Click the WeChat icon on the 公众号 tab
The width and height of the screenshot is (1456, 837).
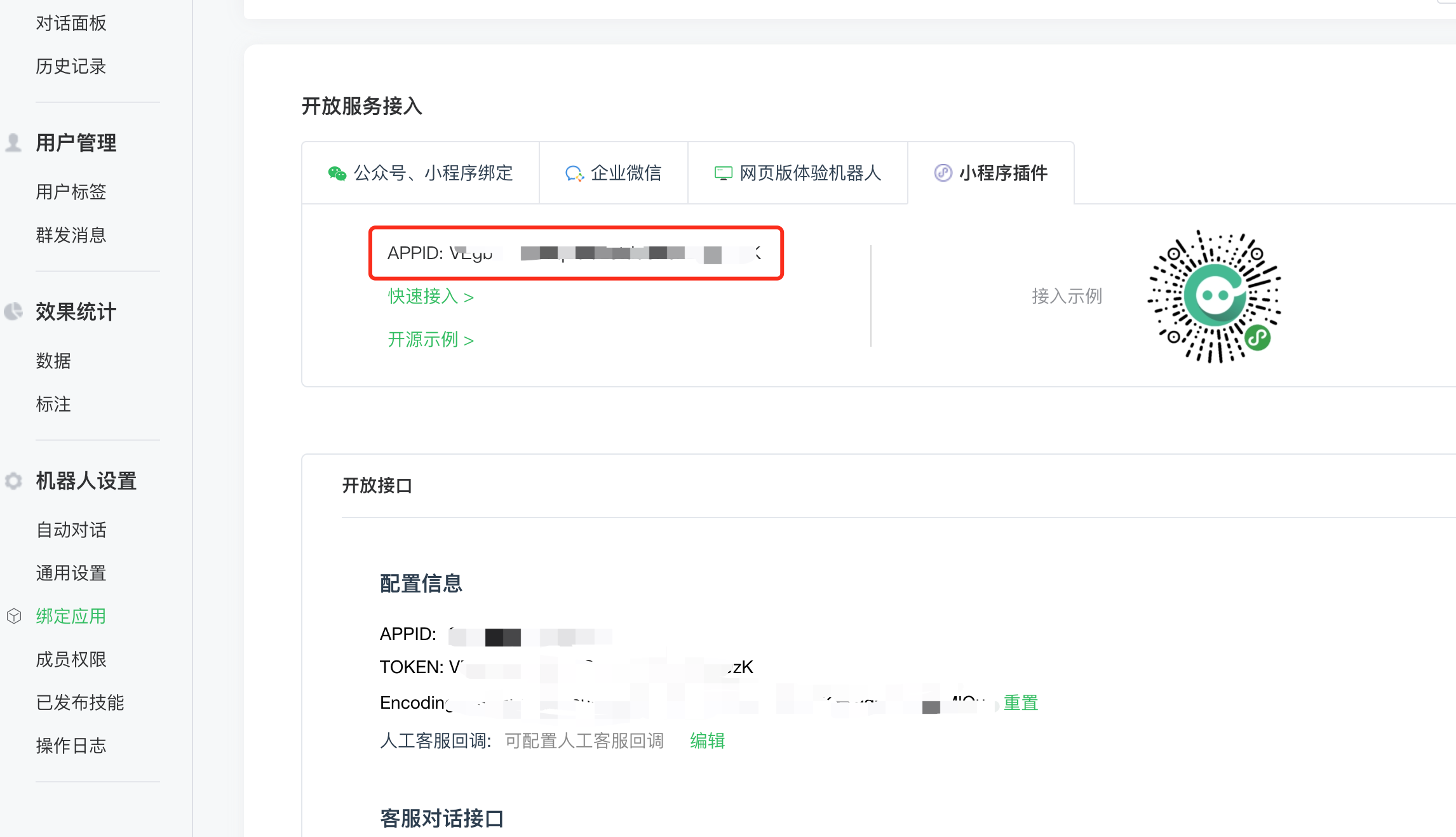click(x=337, y=173)
